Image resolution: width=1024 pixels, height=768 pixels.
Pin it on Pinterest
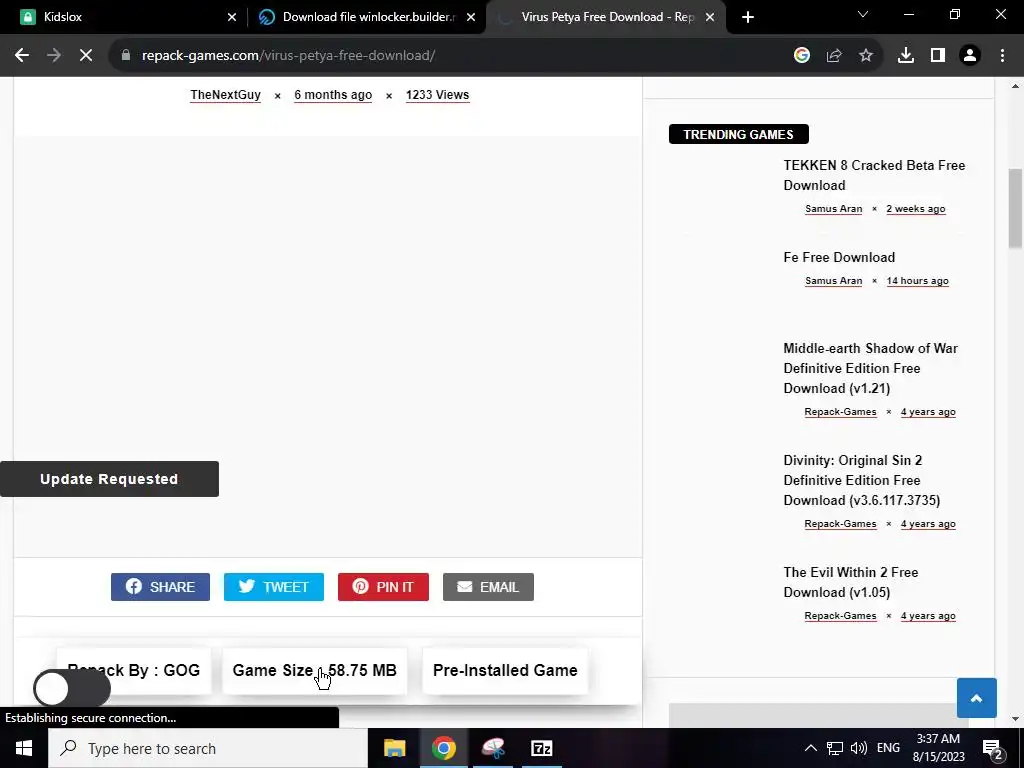(383, 586)
